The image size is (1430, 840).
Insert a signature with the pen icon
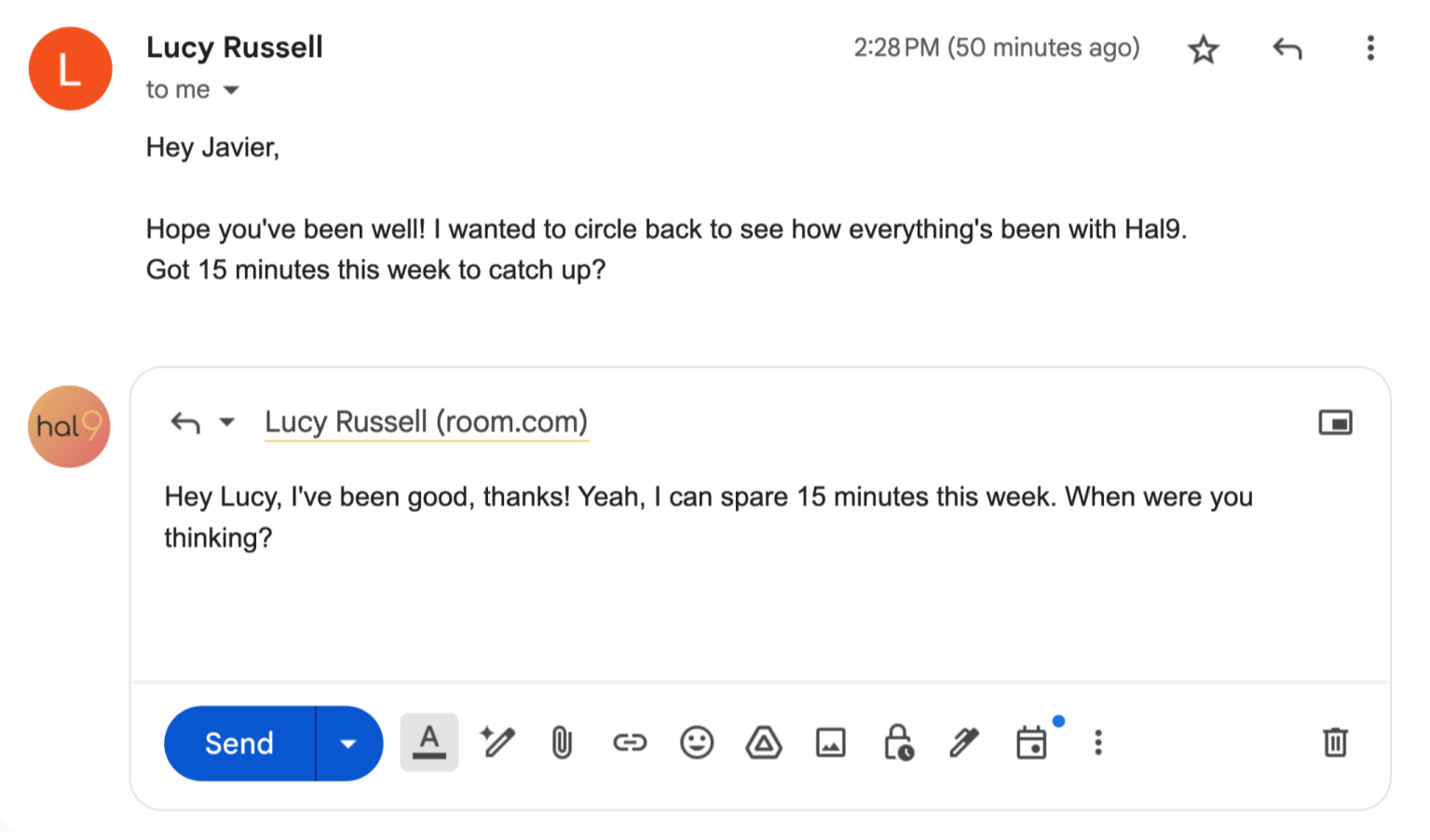click(x=964, y=742)
